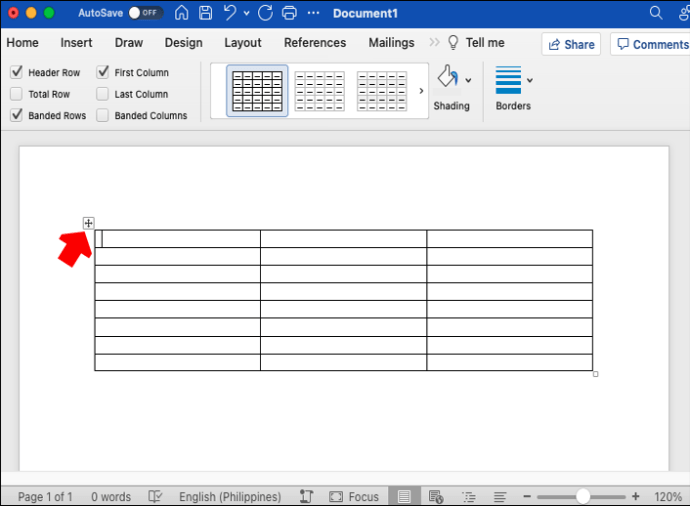
Task: Open the Insert tab
Action: click(76, 43)
